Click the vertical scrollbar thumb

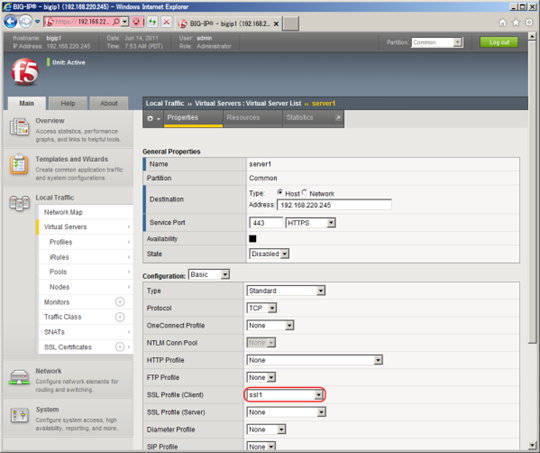tap(532, 192)
